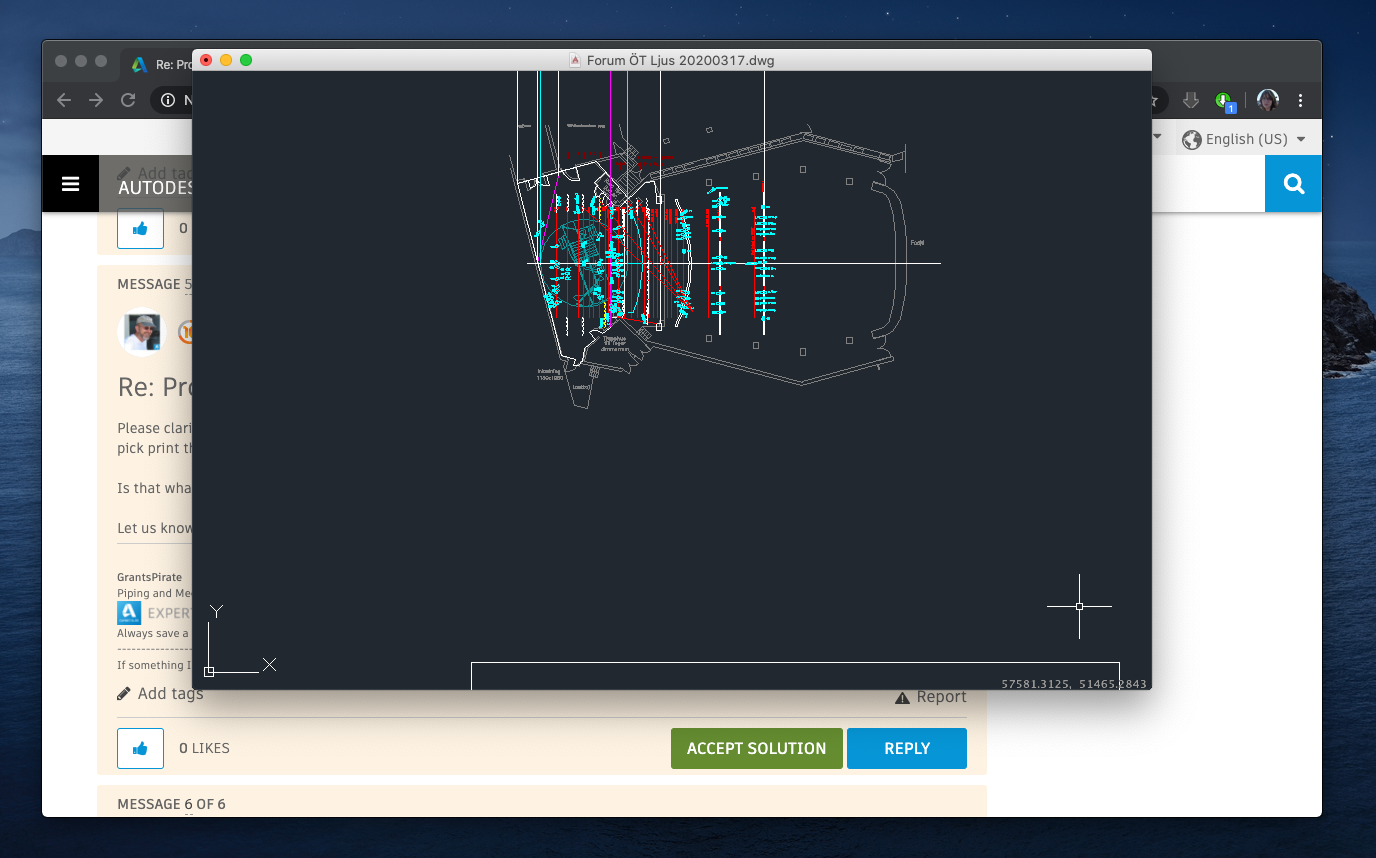The height and width of the screenshot is (858, 1376).
Task: Click the blue REPLY button
Action: (x=907, y=748)
